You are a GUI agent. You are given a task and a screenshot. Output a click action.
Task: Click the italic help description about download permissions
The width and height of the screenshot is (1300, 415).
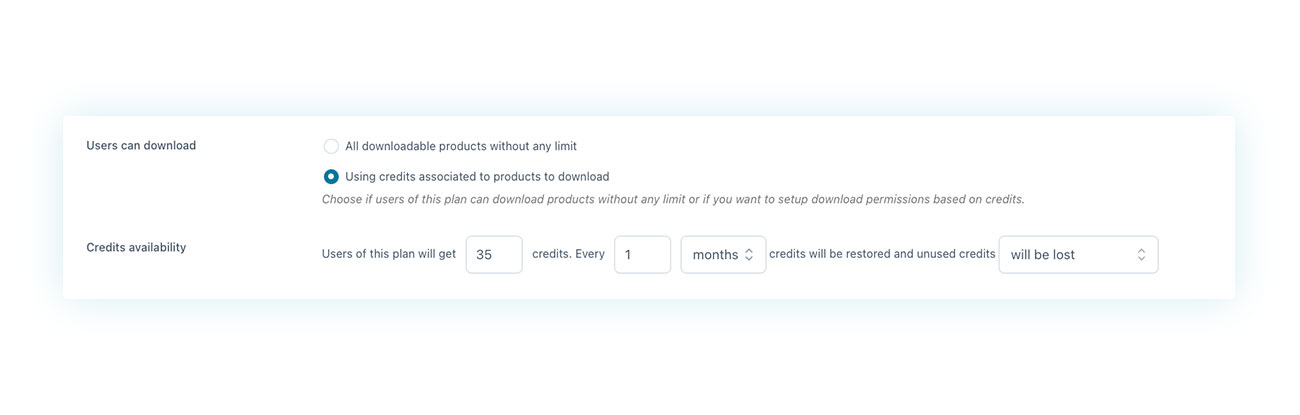tap(673, 200)
